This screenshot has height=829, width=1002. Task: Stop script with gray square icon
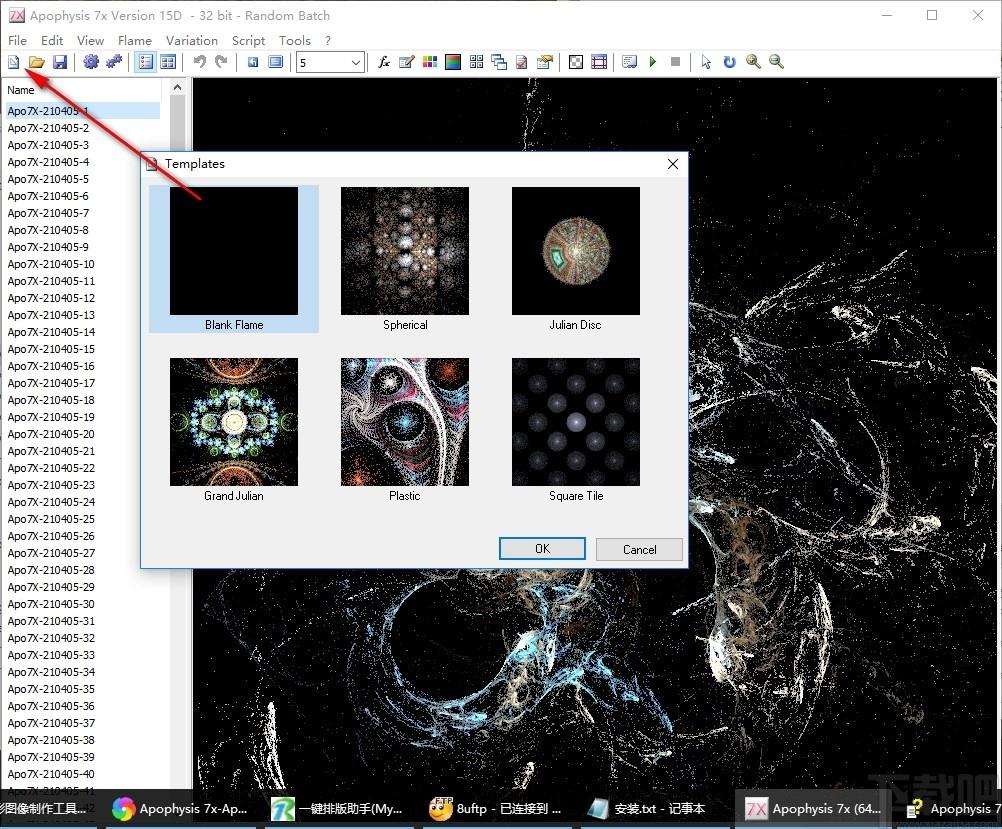pyautogui.click(x=675, y=62)
